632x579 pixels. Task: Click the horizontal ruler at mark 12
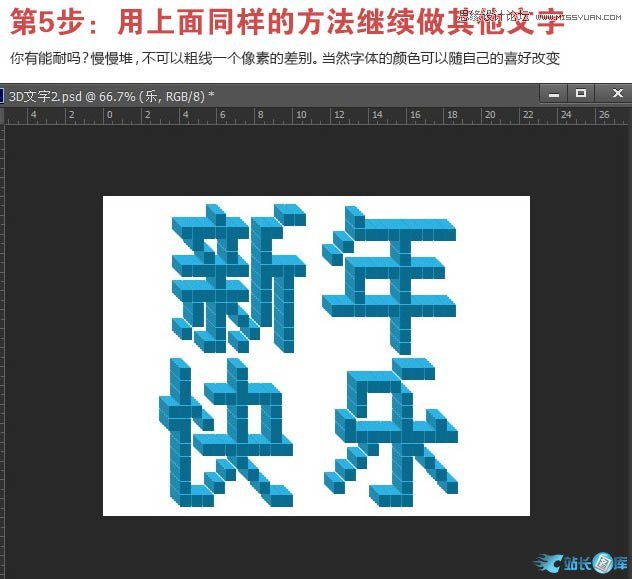pos(339,115)
